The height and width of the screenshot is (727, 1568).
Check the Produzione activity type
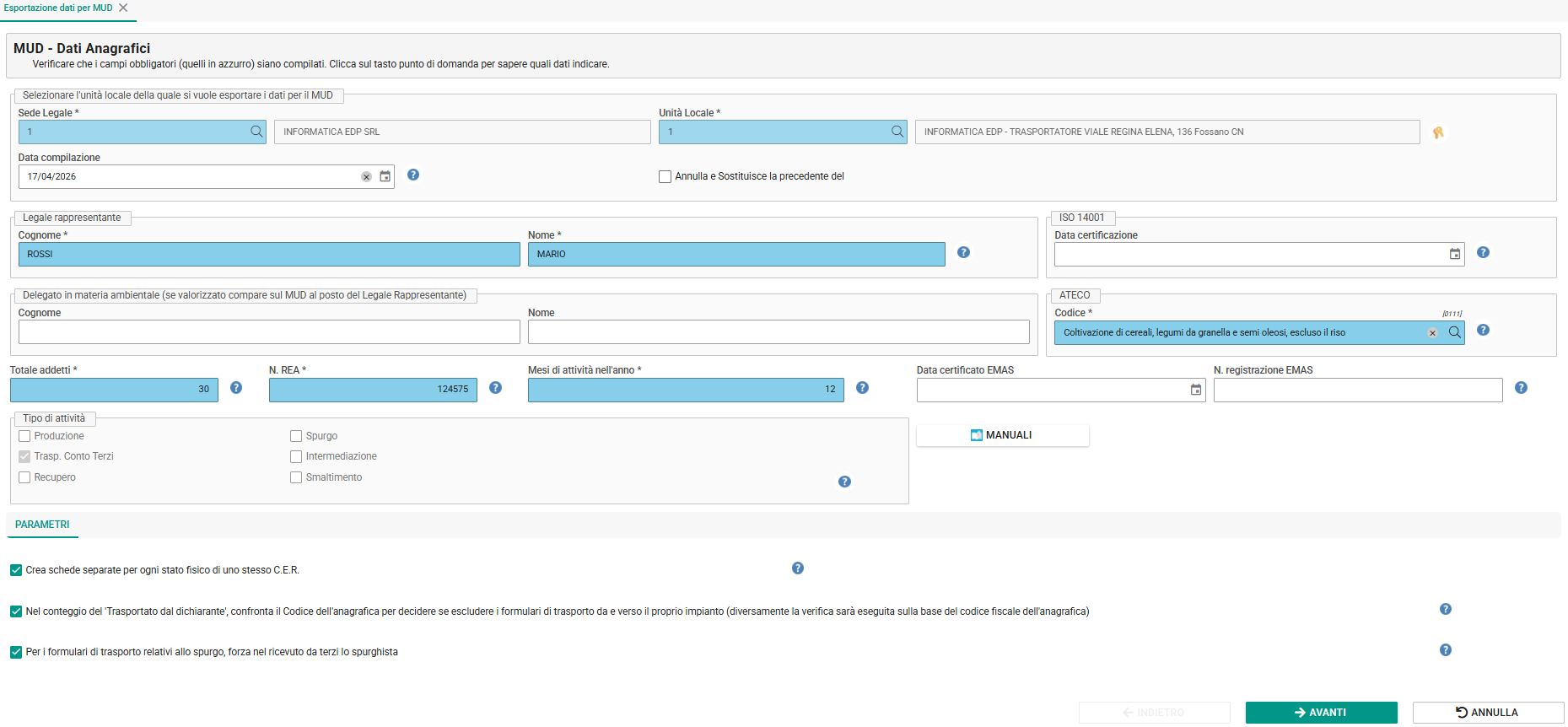pos(24,436)
